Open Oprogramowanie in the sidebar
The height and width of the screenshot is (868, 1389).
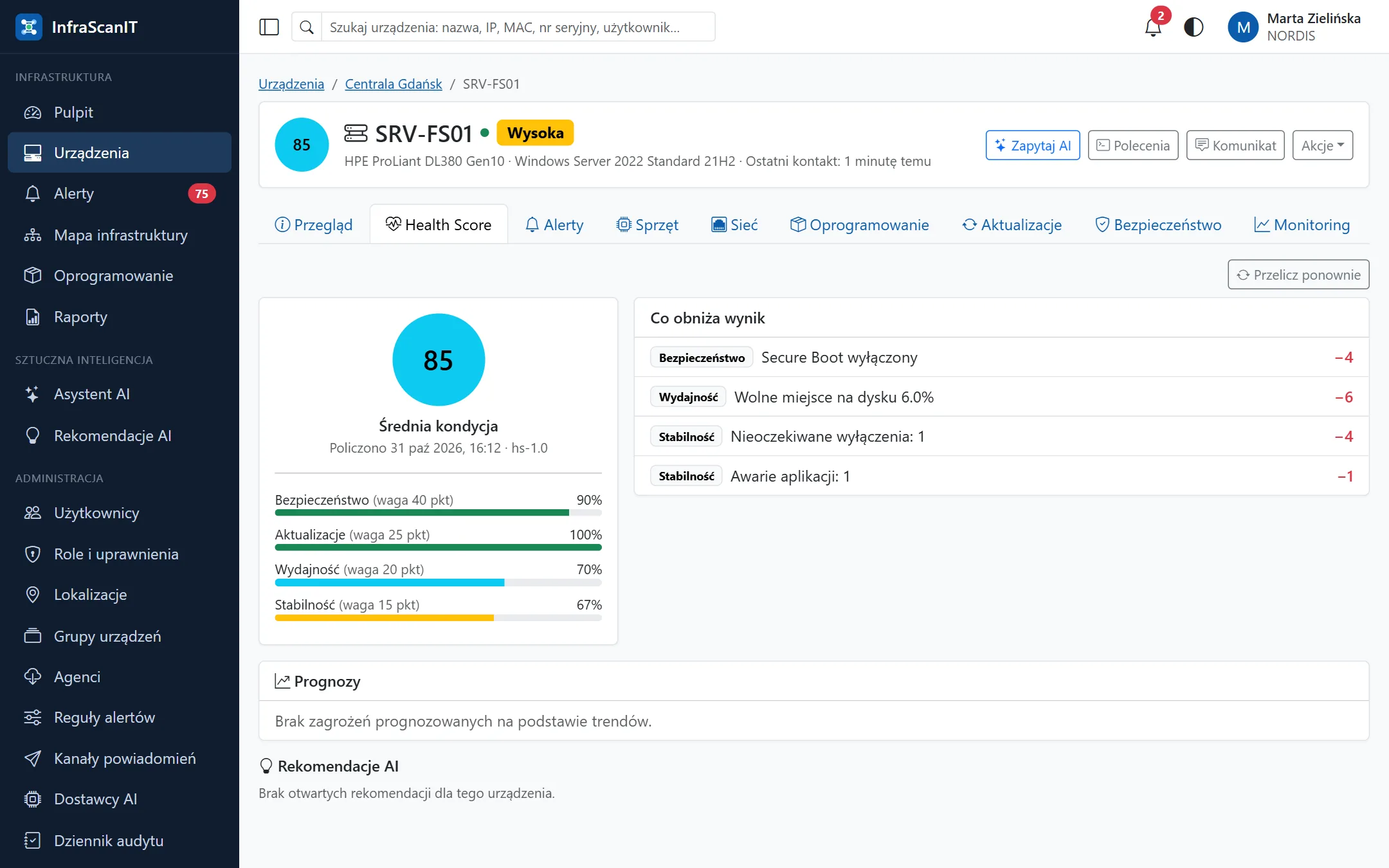tap(120, 276)
